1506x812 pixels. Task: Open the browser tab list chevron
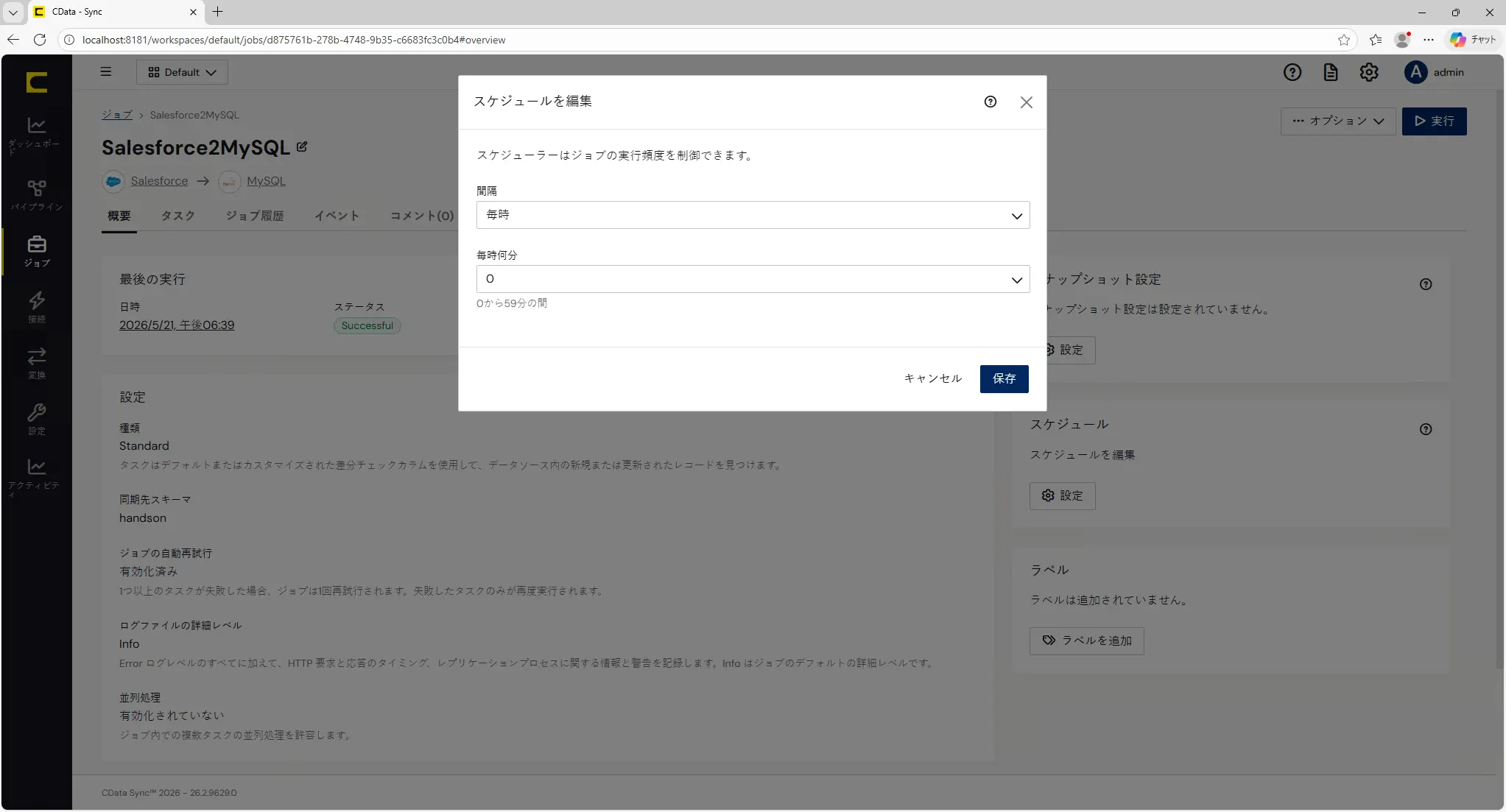click(x=13, y=12)
